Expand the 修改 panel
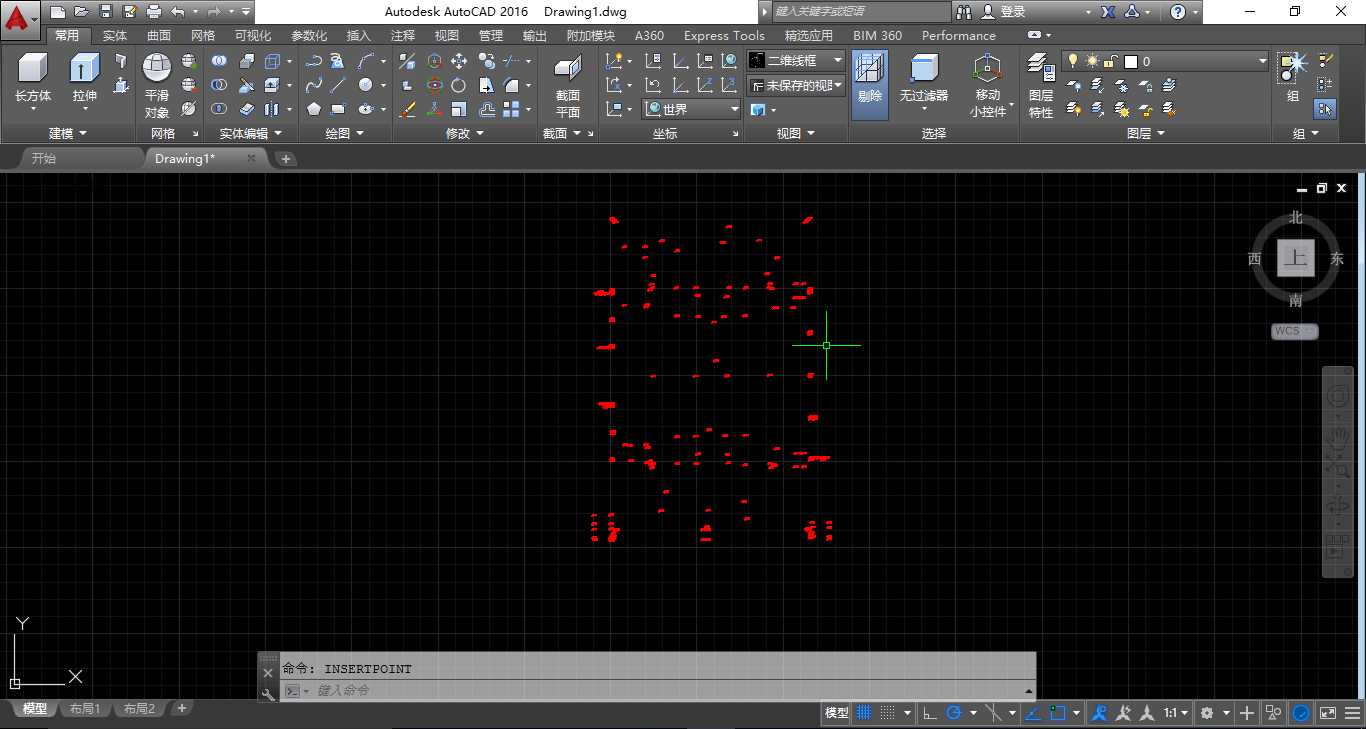Viewport: 1366px width, 729px height. (x=465, y=133)
